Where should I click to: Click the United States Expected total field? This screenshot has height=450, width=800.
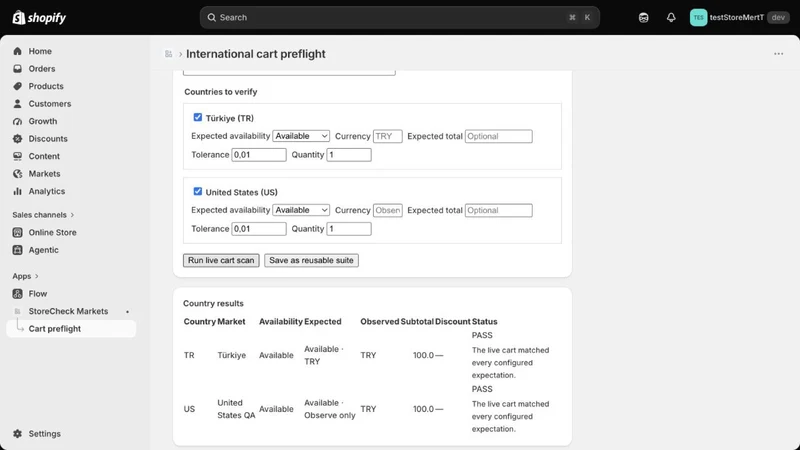pos(498,210)
